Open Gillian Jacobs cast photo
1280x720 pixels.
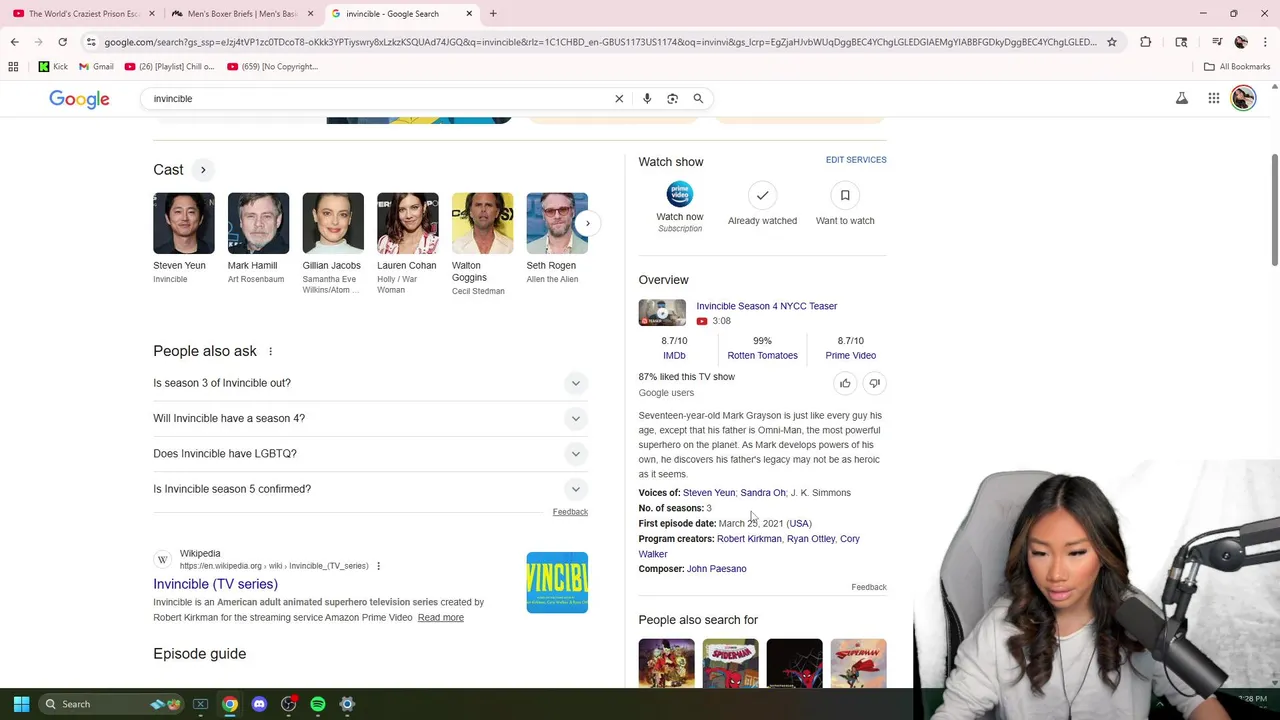(333, 223)
